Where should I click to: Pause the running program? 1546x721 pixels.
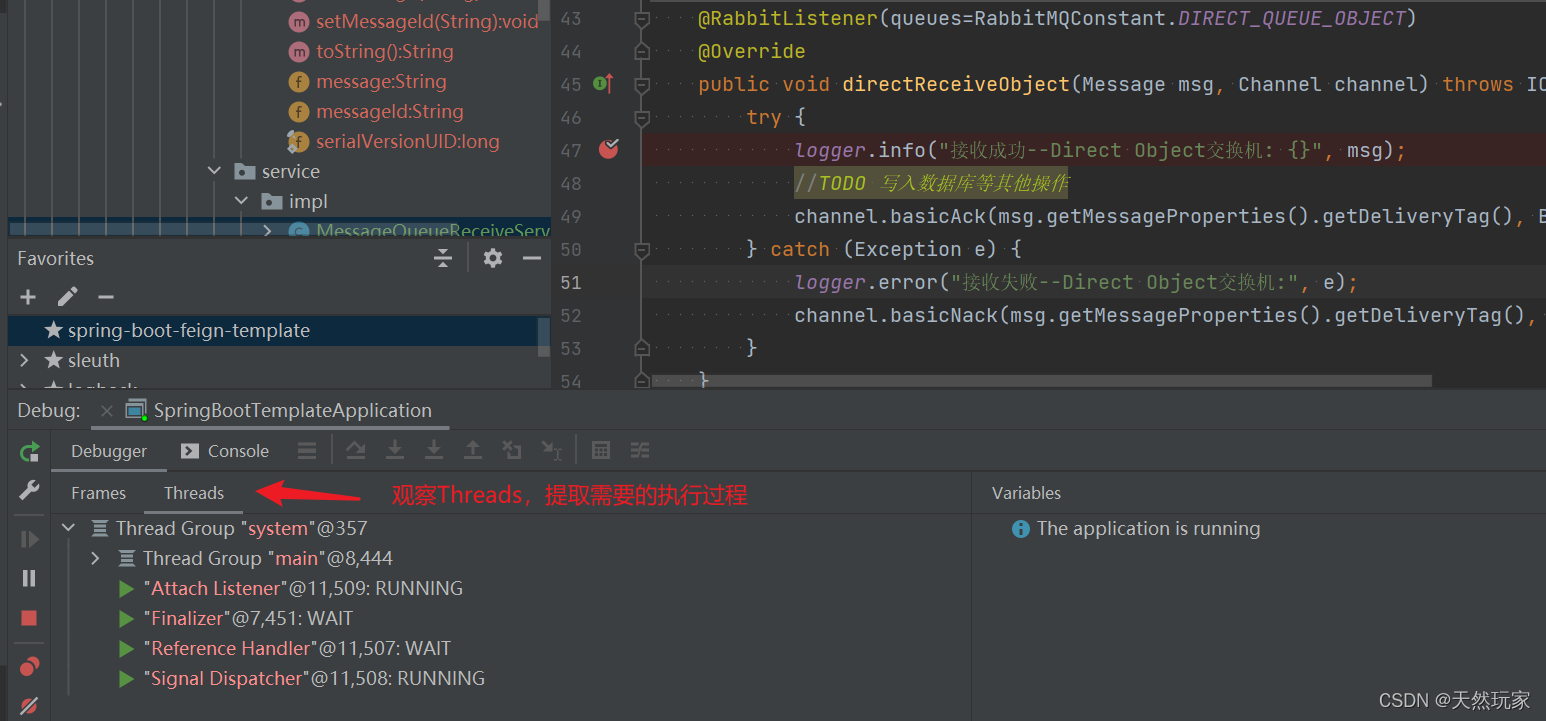29,578
